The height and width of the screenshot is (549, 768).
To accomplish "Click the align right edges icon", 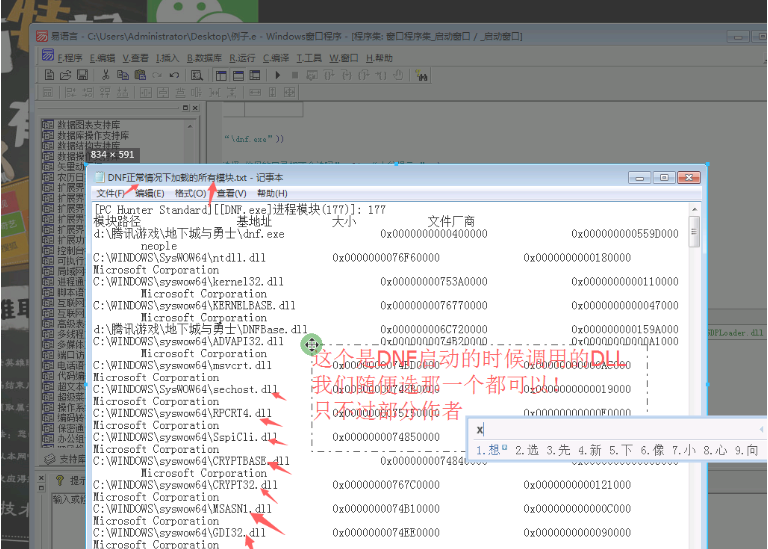I will coord(88,92).
